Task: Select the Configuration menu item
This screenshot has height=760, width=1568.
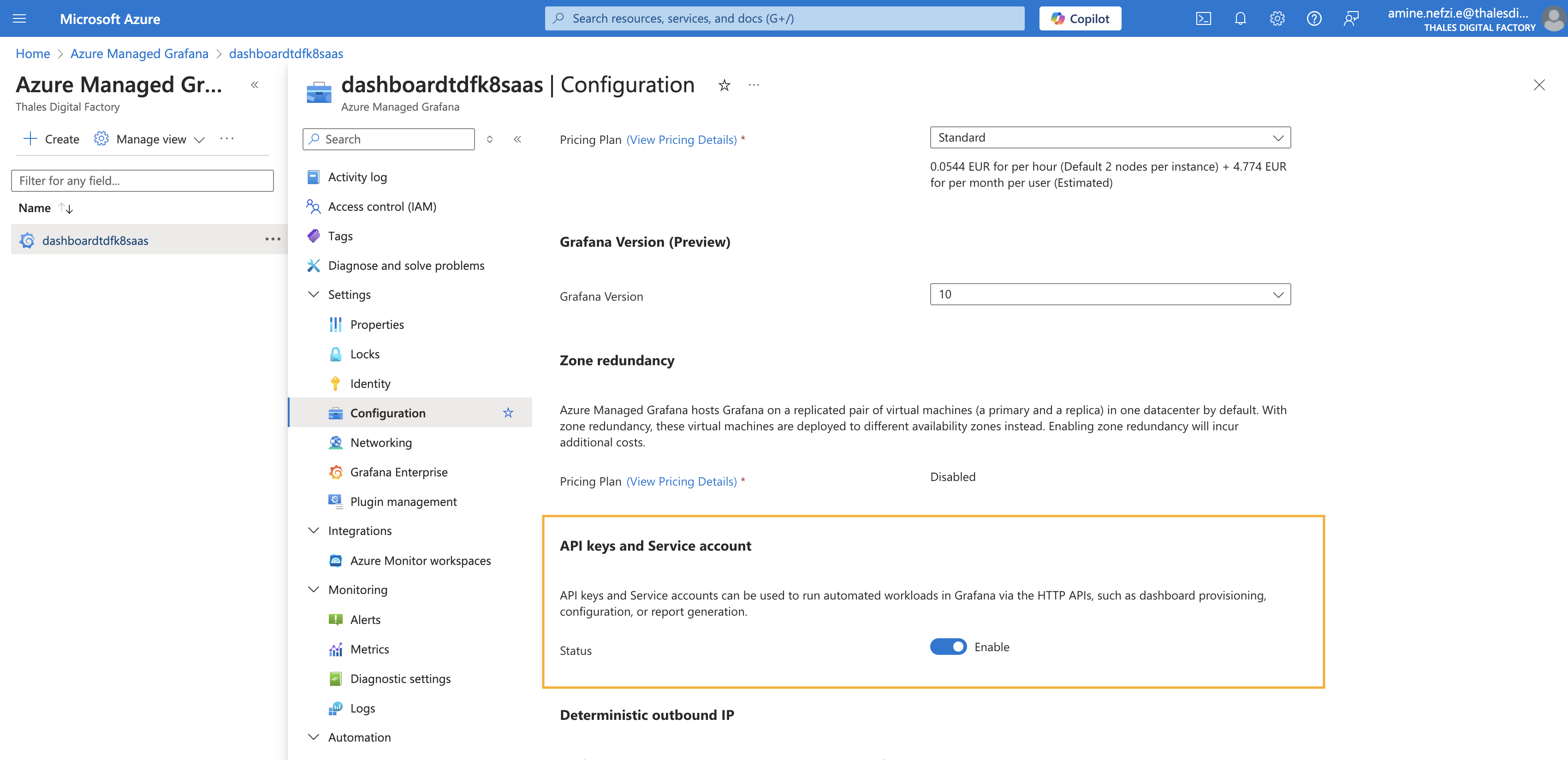Action: (410, 413)
